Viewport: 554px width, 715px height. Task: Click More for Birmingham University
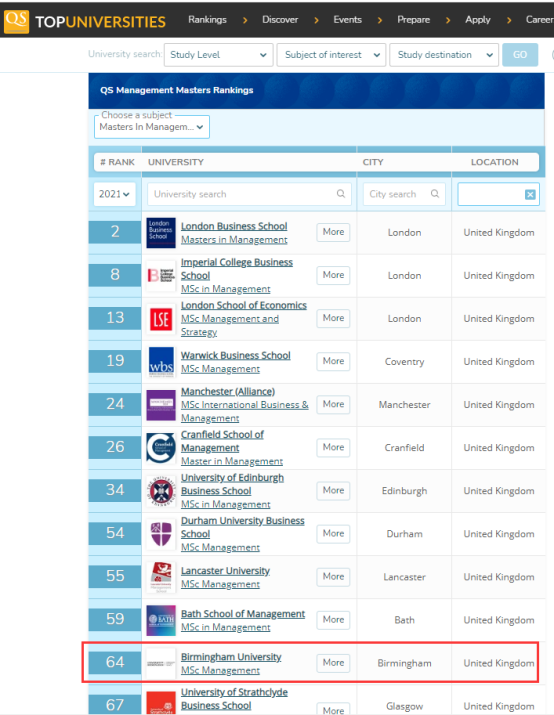click(333, 663)
